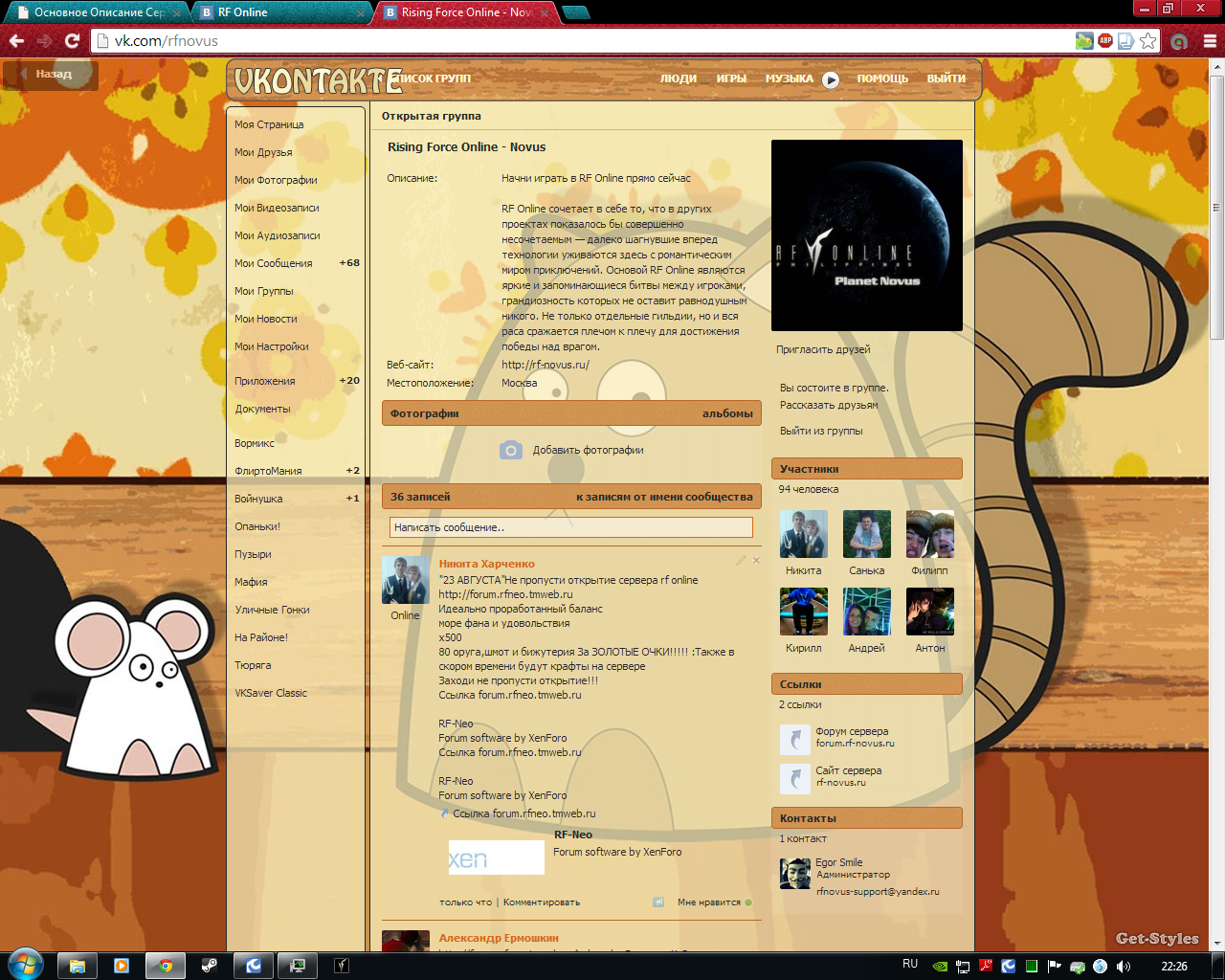The image size is (1225, 980).
Task: Click the Форум сервера link arrow icon
Action: [x=795, y=739]
